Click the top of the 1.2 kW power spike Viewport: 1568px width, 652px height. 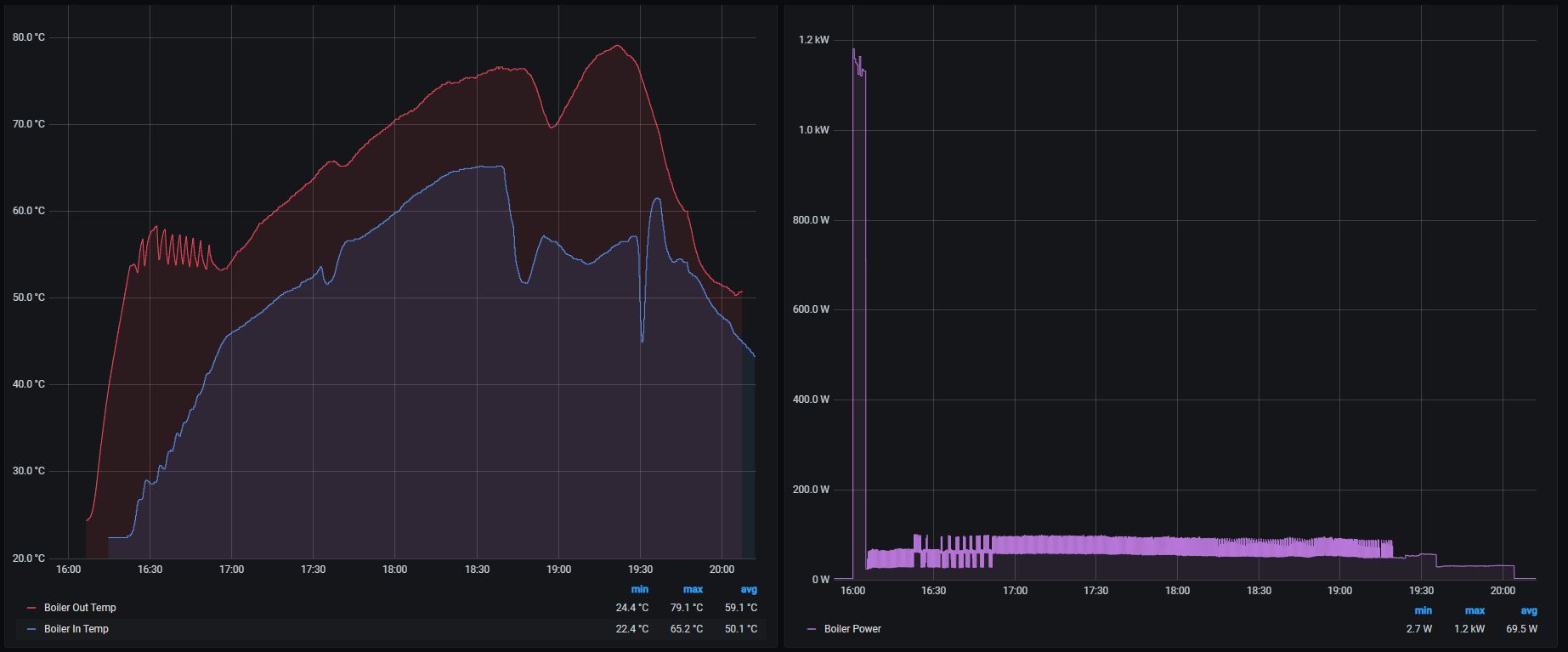[853, 49]
